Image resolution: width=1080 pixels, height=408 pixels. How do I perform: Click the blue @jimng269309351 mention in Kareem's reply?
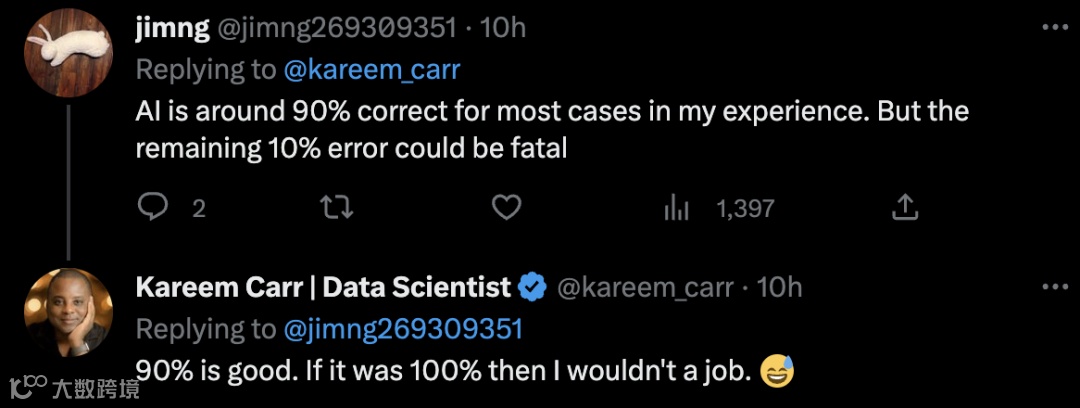(x=404, y=329)
